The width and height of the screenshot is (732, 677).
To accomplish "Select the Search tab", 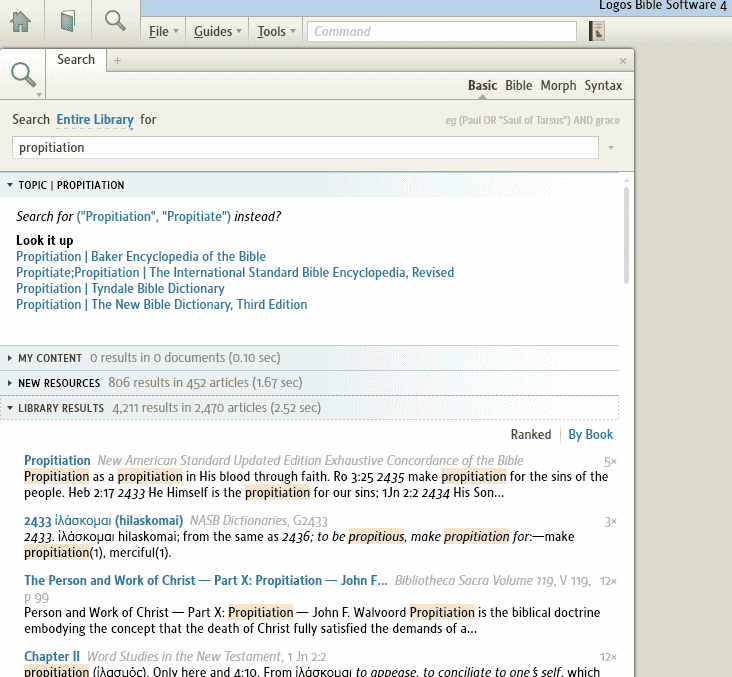I will click(x=76, y=60).
